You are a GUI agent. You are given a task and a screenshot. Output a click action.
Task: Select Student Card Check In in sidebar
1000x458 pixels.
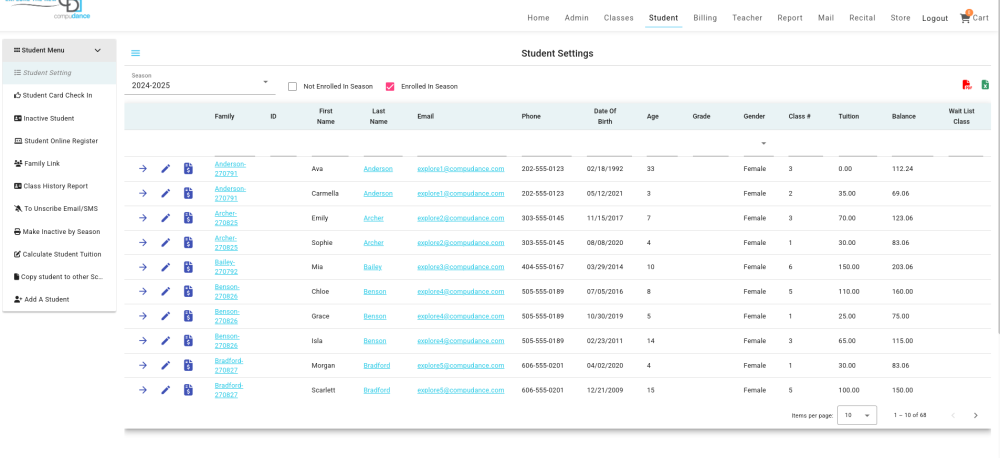coord(59,96)
